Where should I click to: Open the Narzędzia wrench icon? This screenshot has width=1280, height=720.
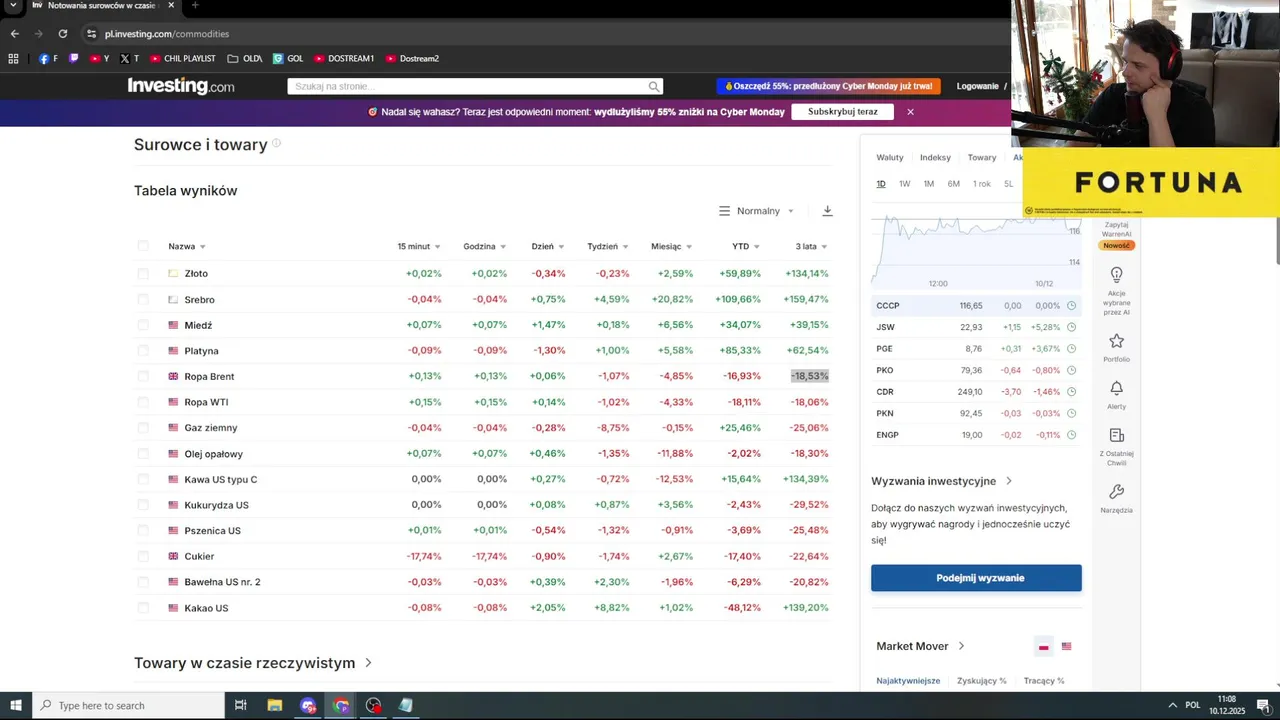1117,492
